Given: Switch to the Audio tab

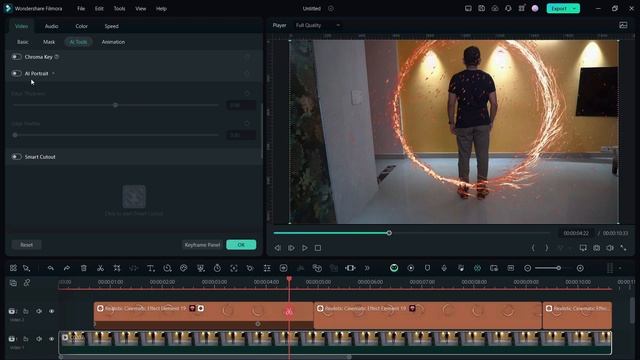Looking at the screenshot, I should [51, 26].
